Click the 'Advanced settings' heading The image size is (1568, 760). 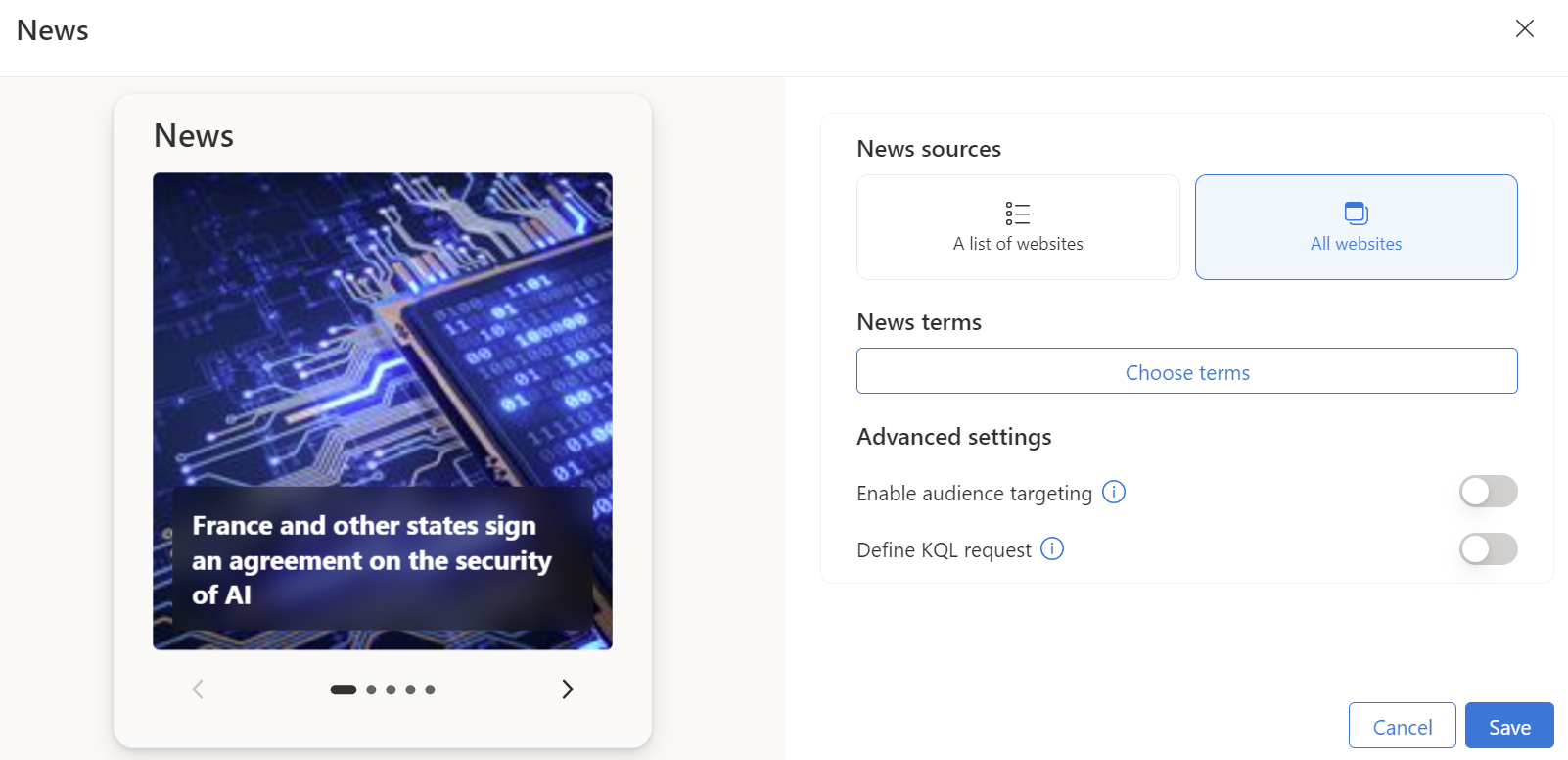954,437
